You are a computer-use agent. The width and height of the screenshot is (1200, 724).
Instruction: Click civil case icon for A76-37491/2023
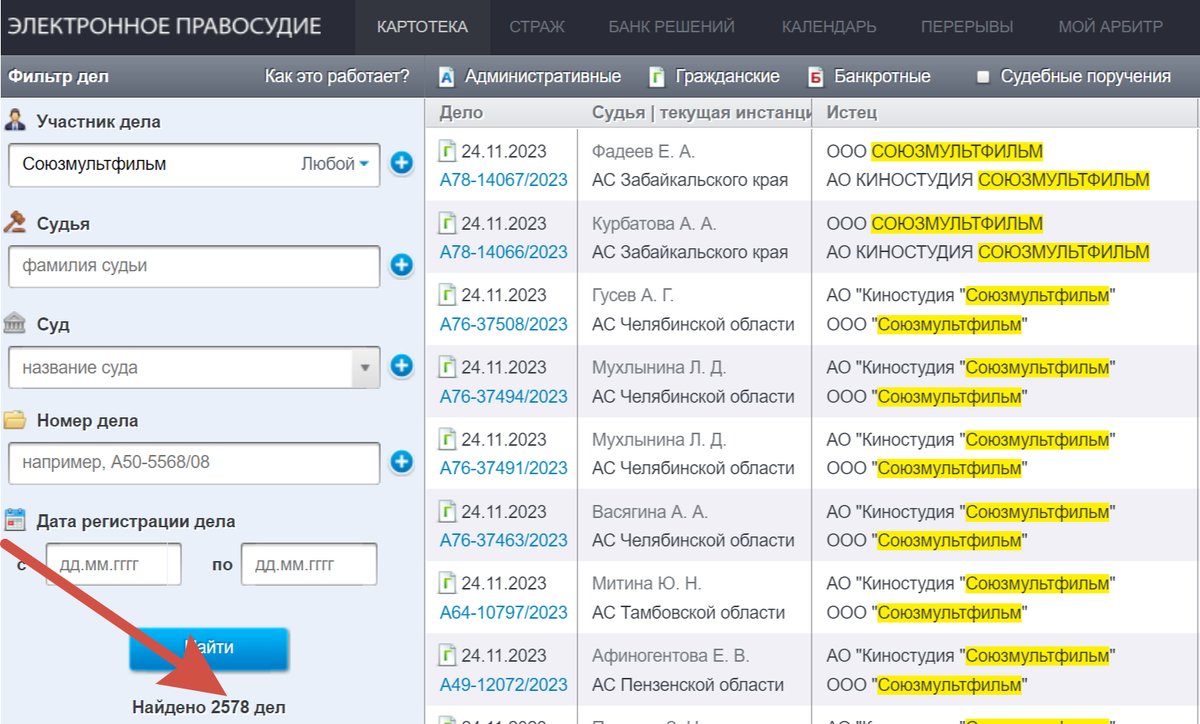[448, 440]
